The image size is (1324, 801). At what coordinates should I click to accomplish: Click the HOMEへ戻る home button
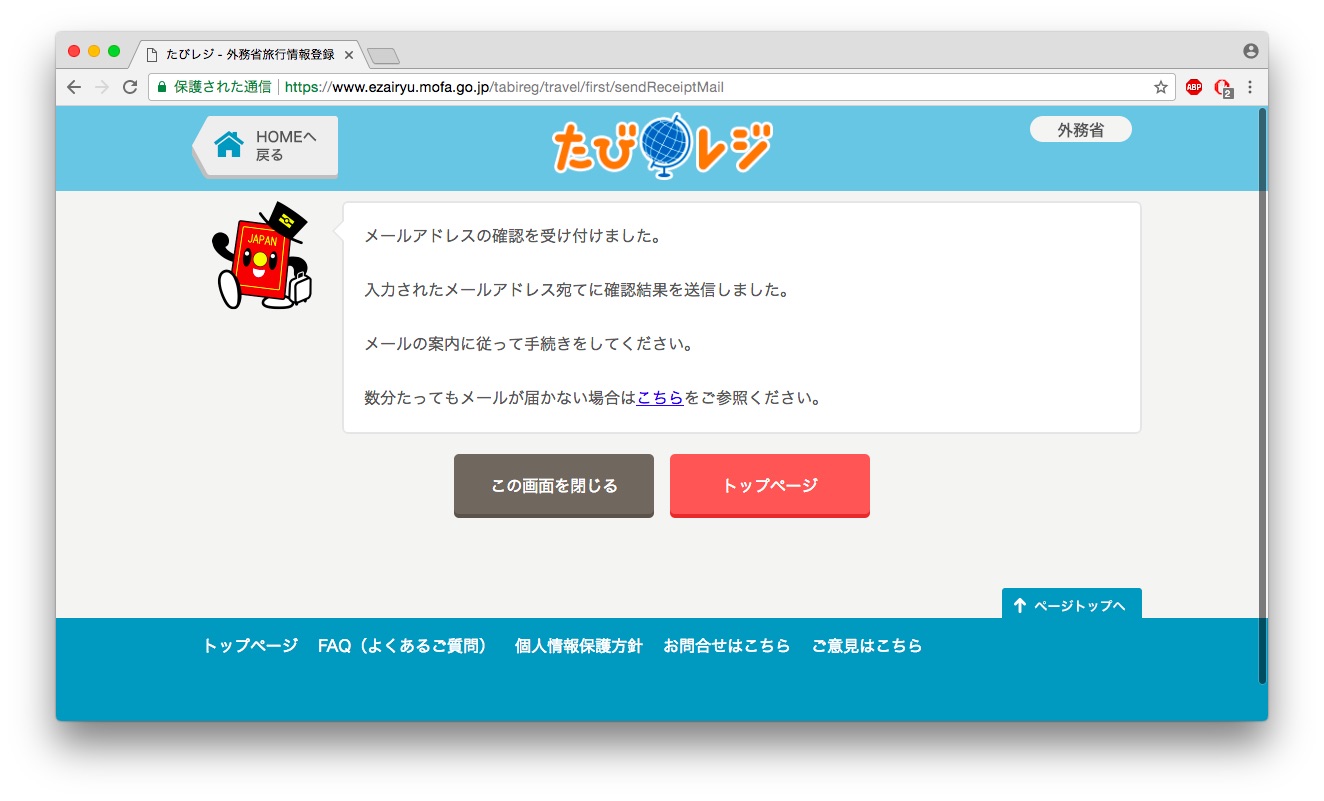pyautogui.click(x=266, y=146)
